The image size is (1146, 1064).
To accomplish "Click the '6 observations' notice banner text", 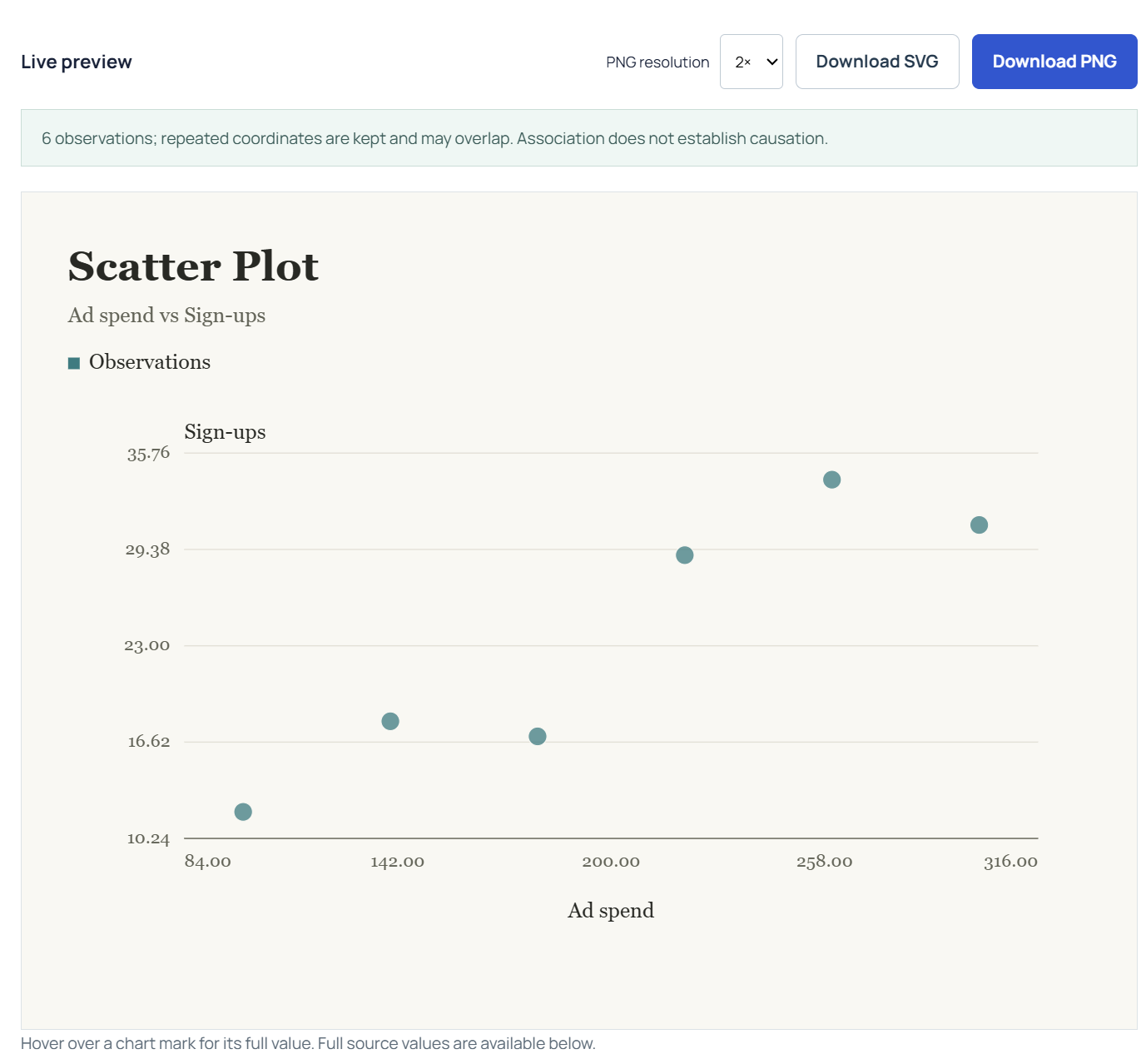I will pyautogui.click(x=434, y=138).
